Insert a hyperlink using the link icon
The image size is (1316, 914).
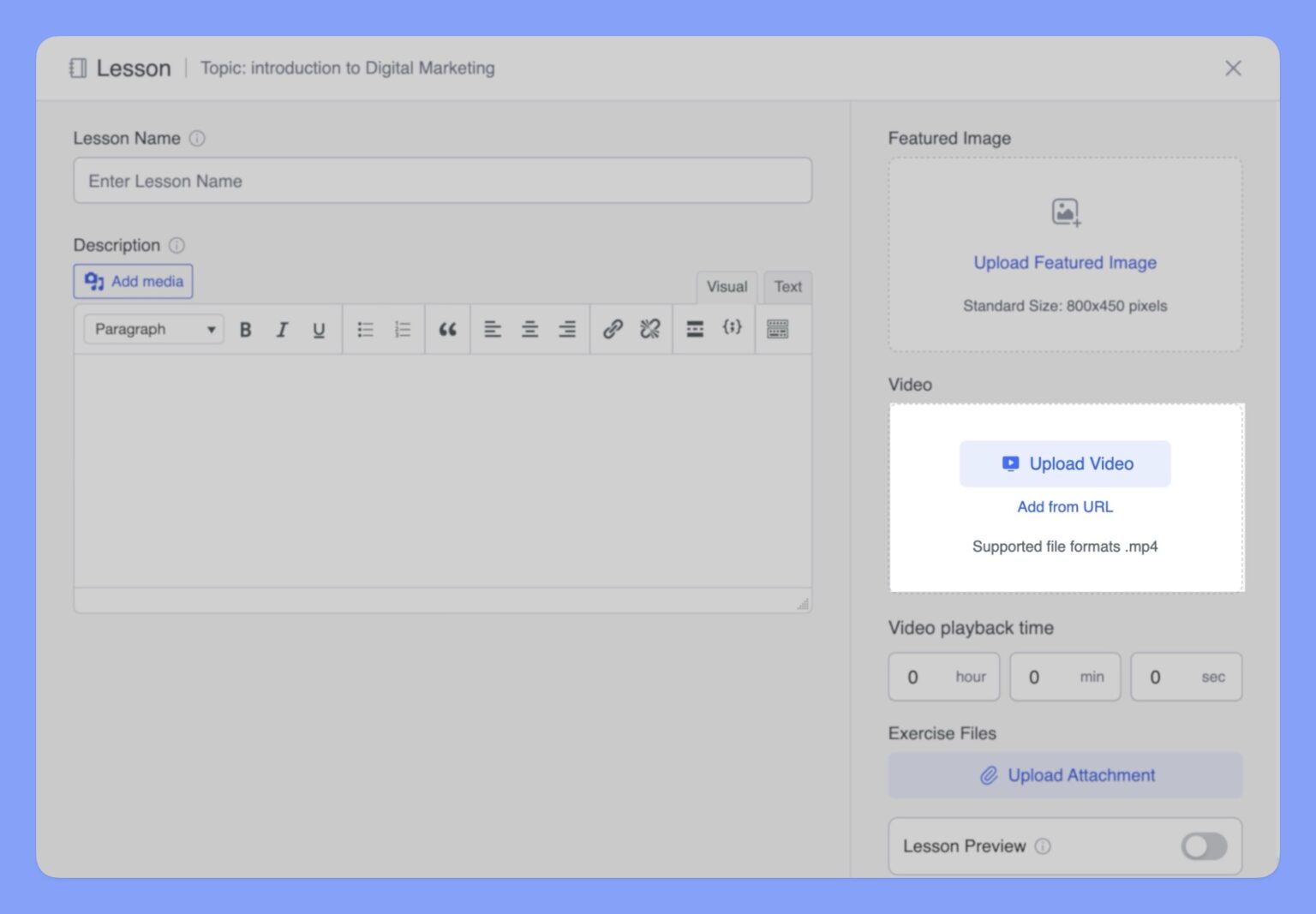pyautogui.click(x=612, y=329)
